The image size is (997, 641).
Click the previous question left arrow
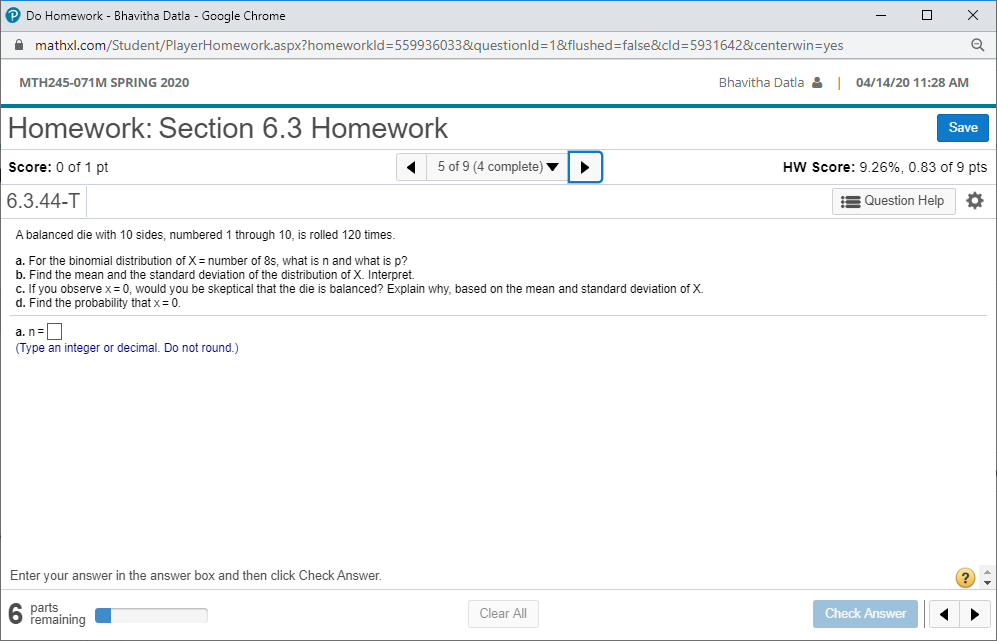[x=411, y=167]
